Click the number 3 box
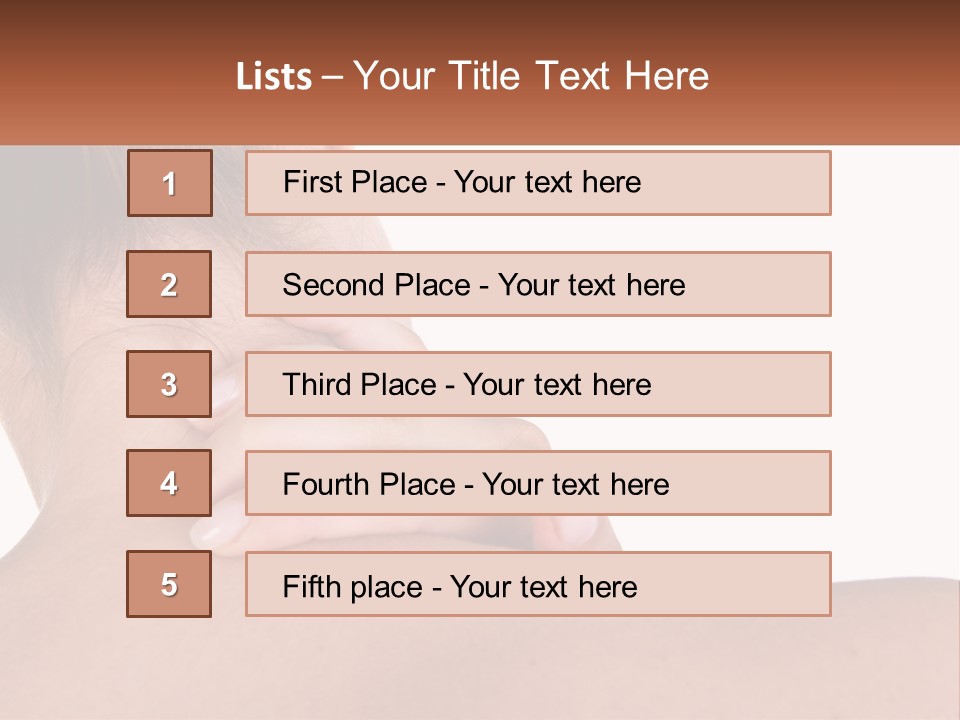 click(x=169, y=384)
